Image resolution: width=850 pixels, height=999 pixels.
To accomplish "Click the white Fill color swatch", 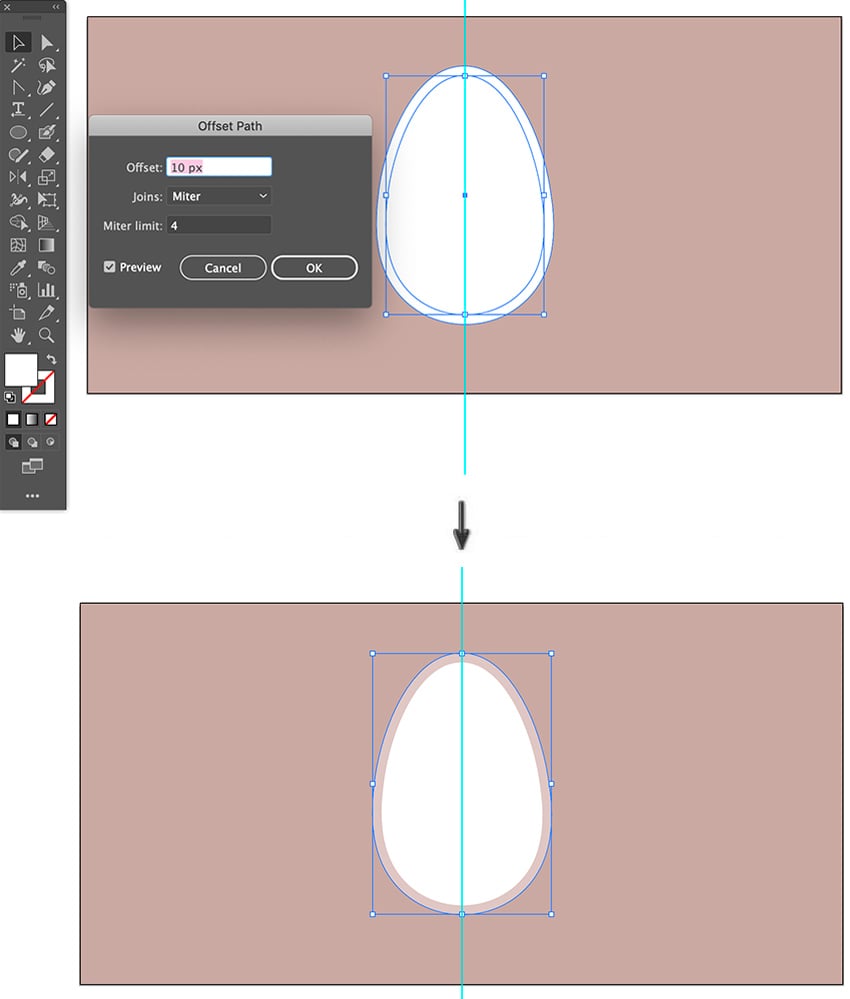I will coord(21,370).
